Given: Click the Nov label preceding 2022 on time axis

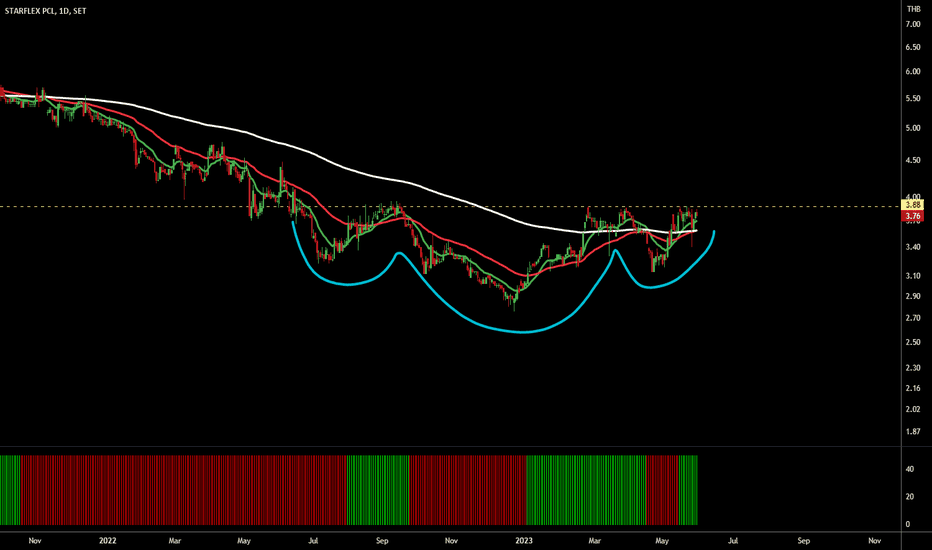Looking at the screenshot, I should [x=34, y=540].
